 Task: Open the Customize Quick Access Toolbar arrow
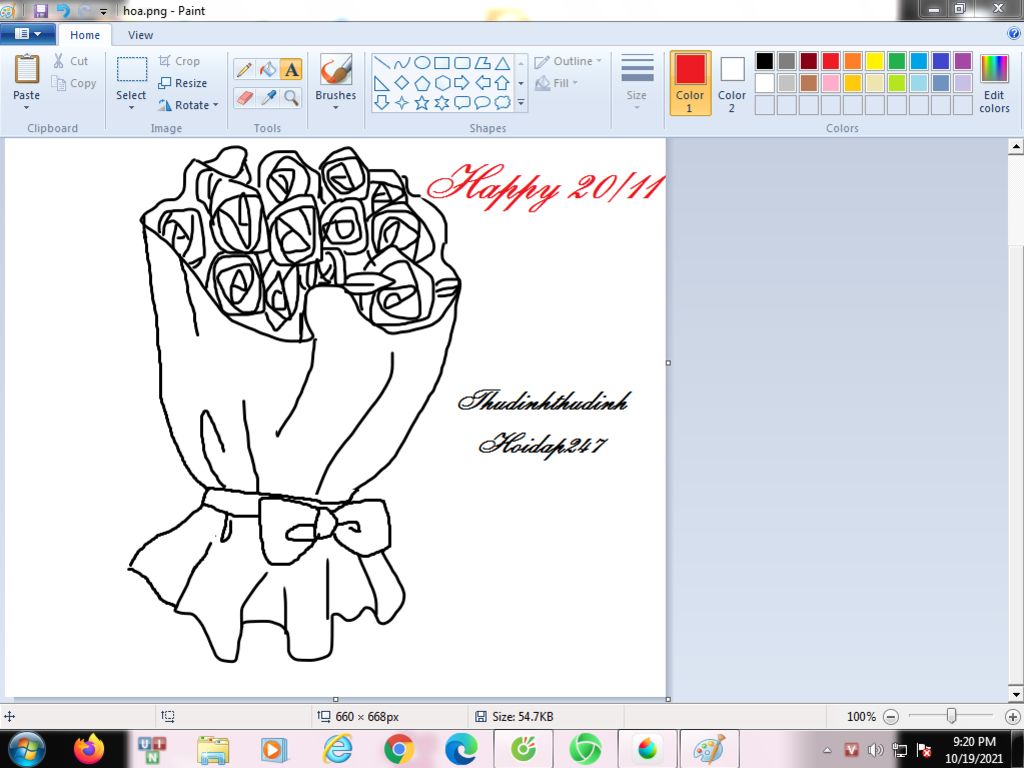[103, 11]
